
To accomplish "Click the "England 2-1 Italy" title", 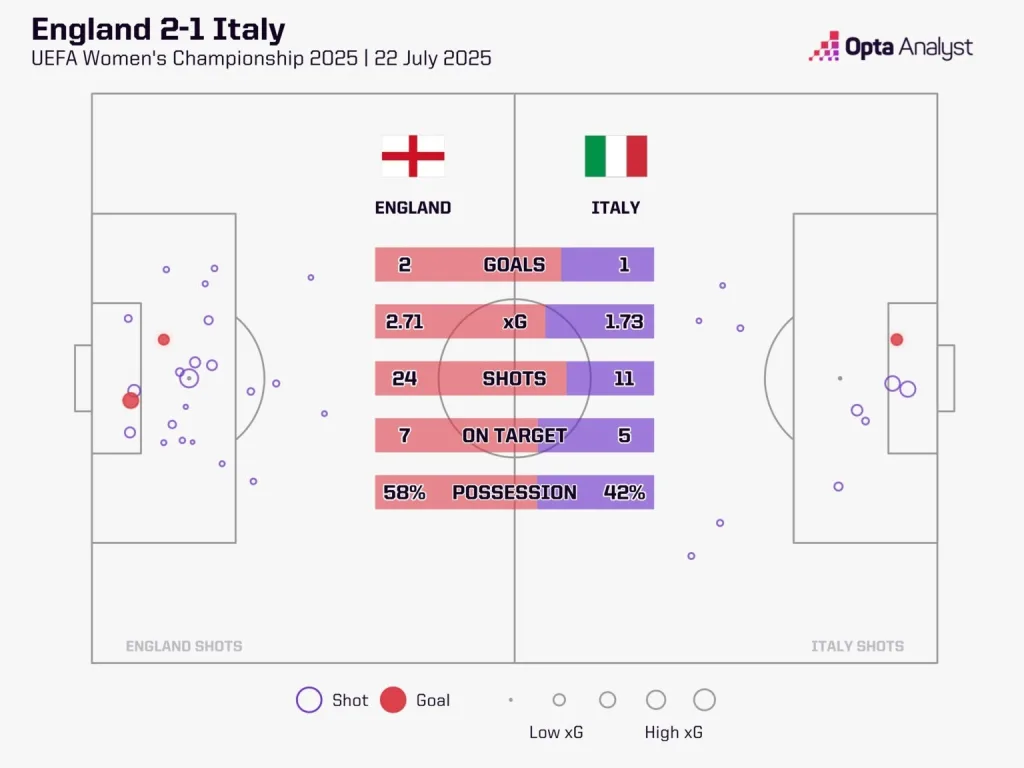I will (158, 29).
